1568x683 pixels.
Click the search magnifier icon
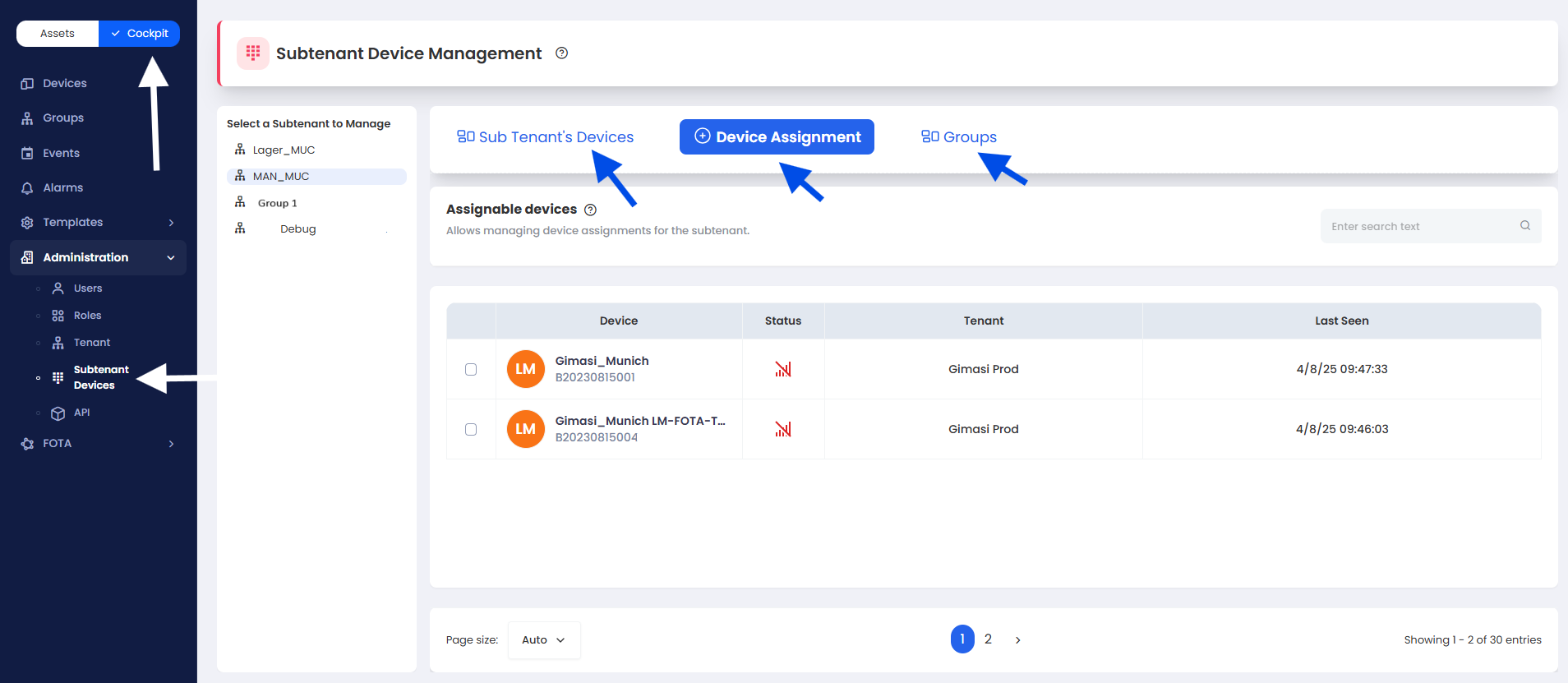click(1524, 226)
